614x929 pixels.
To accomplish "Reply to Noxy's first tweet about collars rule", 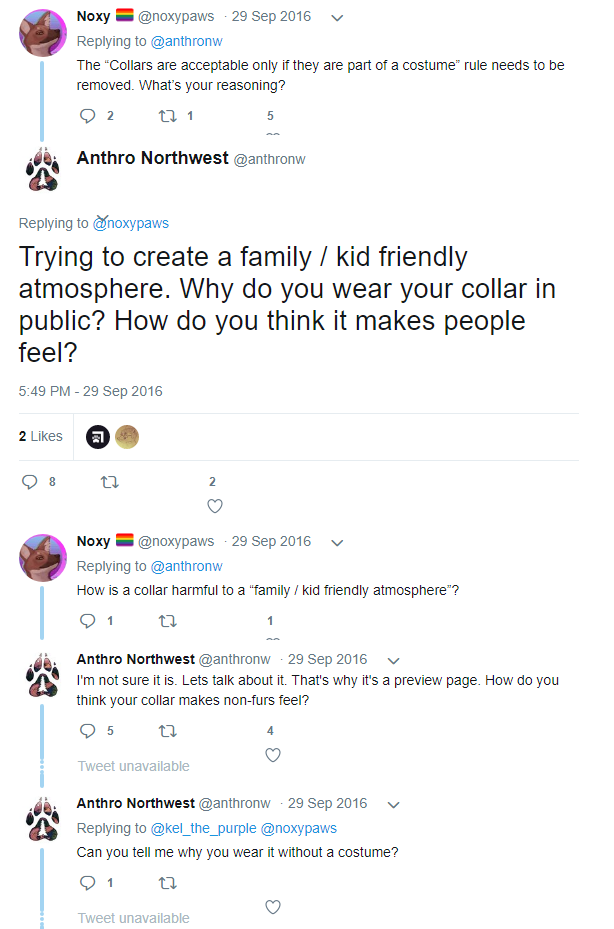I will point(87,116).
